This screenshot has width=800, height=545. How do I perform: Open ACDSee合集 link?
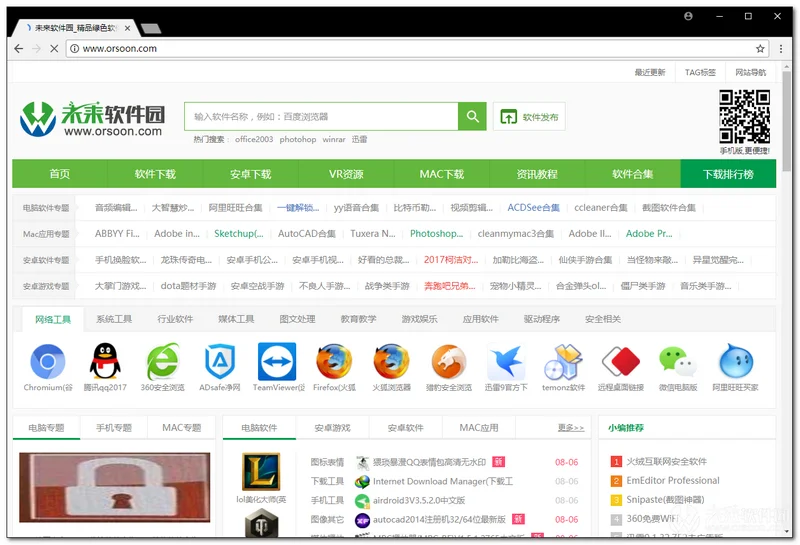point(533,208)
